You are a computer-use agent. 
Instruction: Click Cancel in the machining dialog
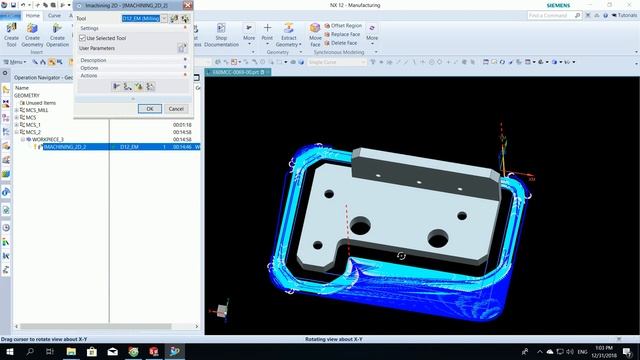[176, 109]
